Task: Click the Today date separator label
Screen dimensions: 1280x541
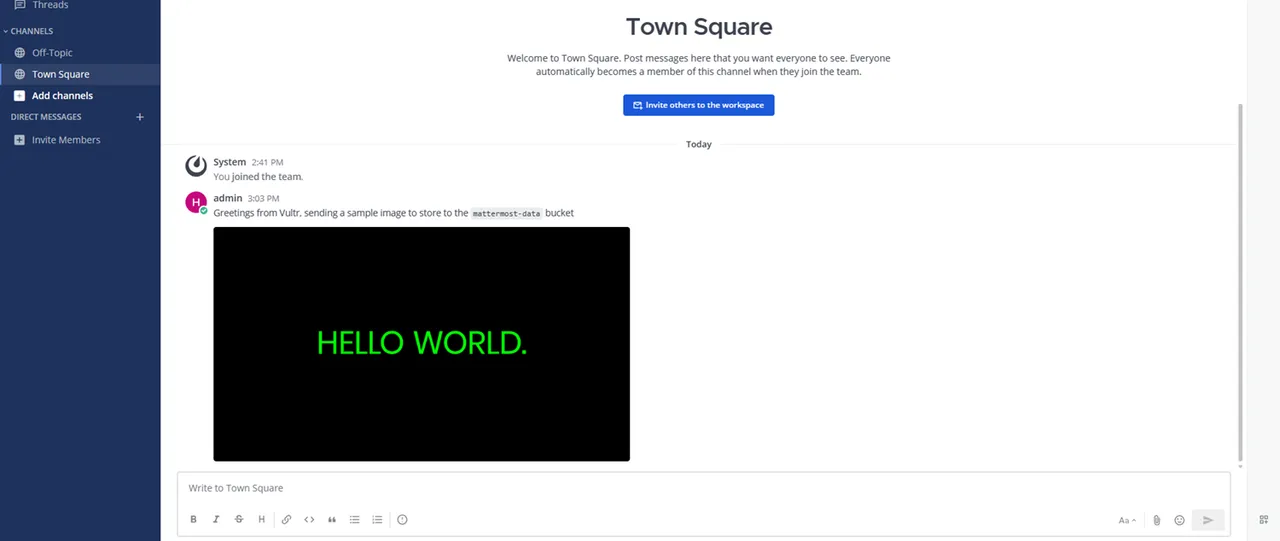Action: 699,144
